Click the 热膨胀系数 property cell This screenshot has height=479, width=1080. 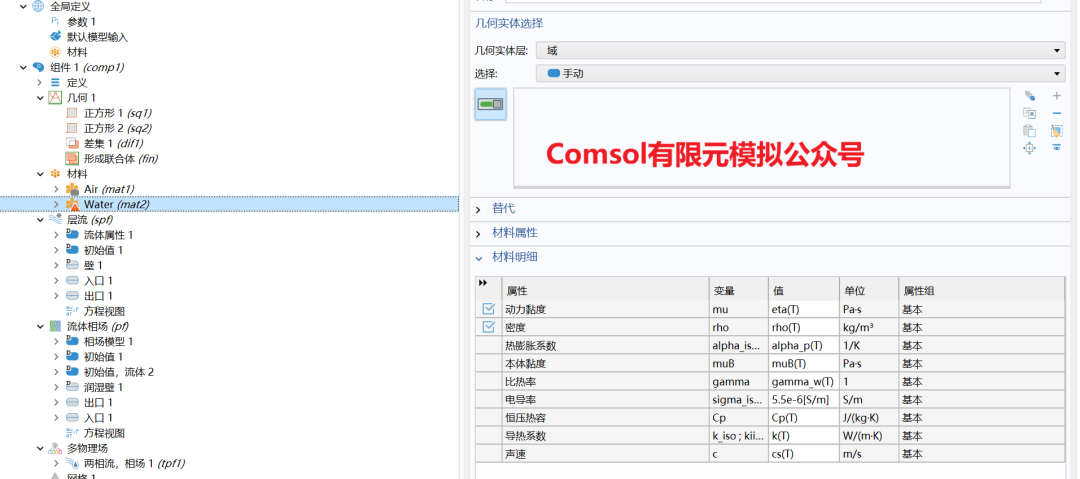click(x=605, y=345)
